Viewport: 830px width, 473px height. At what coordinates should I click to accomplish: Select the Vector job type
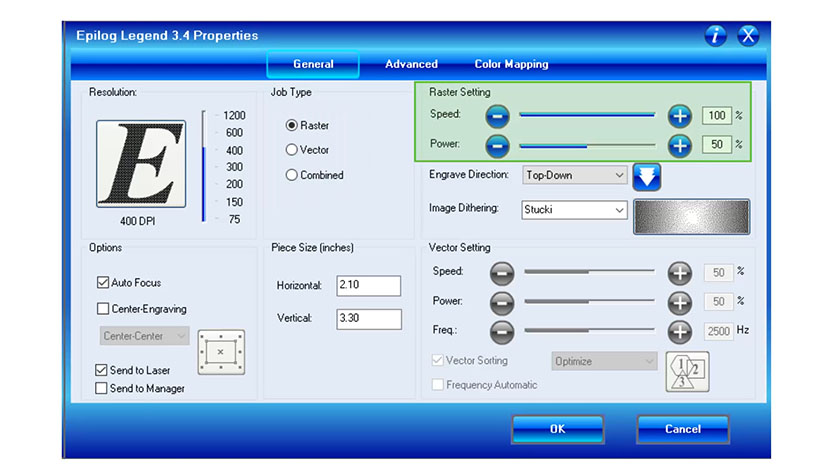coord(292,150)
